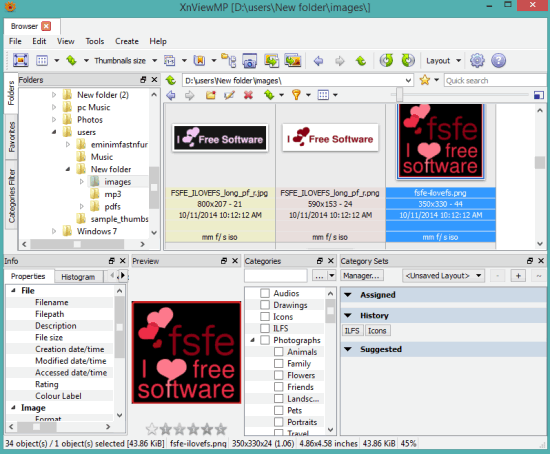Open settings via the gear icon
The image size is (550, 454).
(477, 60)
